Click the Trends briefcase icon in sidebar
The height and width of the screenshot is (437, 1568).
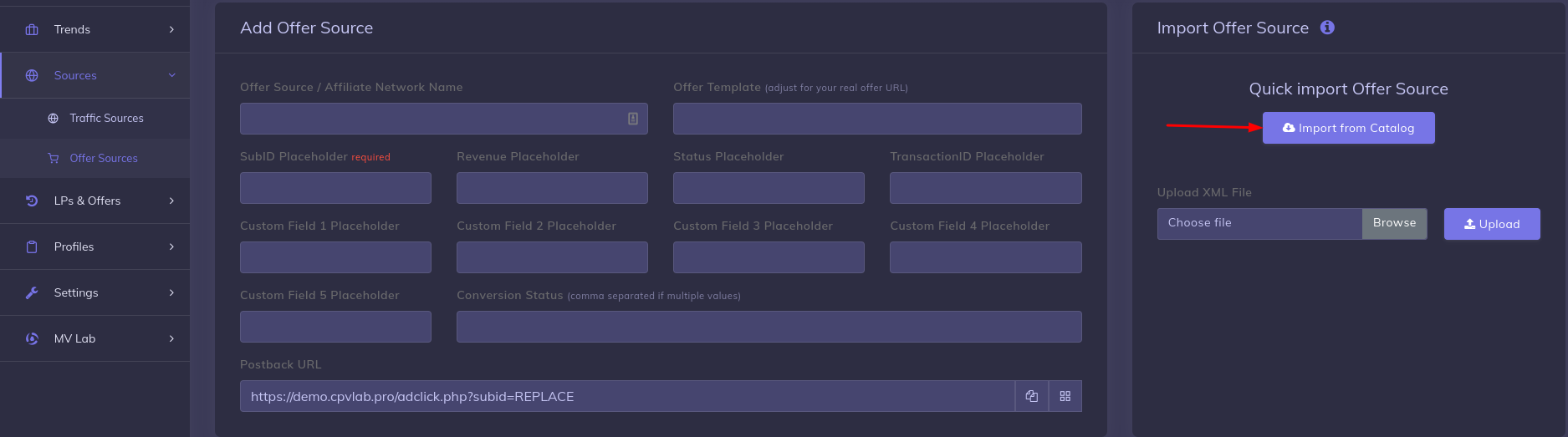pyautogui.click(x=32, y=29)
